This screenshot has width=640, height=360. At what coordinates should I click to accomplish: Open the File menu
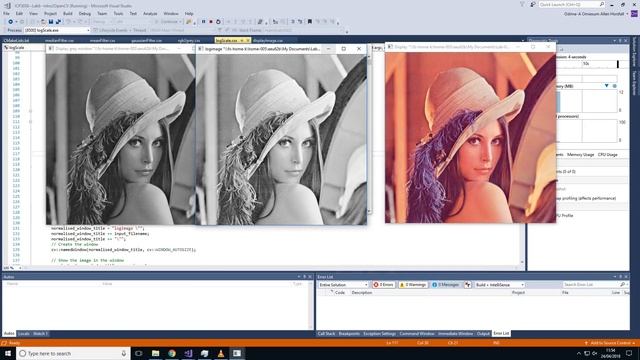click(6, 13)
